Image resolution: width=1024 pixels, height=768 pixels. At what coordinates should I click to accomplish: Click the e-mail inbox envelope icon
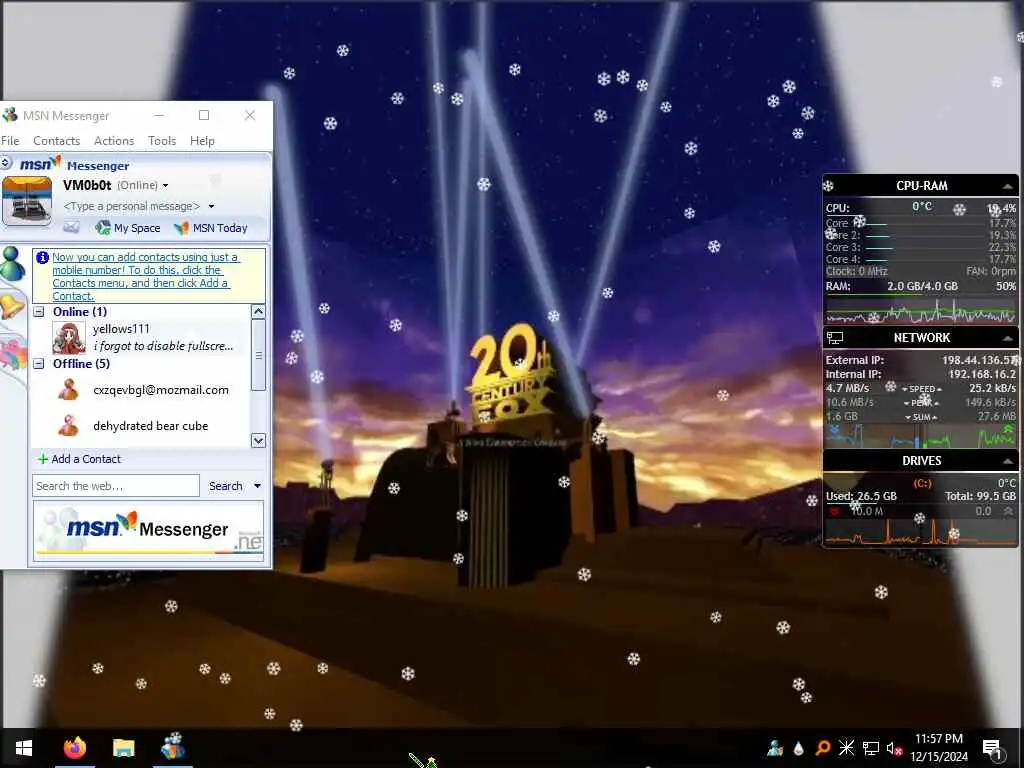tap(71, 228)
